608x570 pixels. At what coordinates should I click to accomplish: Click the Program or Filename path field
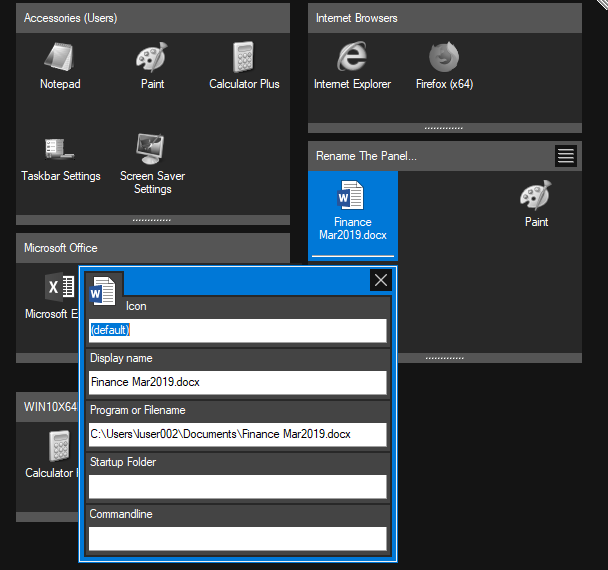[237, 434]
